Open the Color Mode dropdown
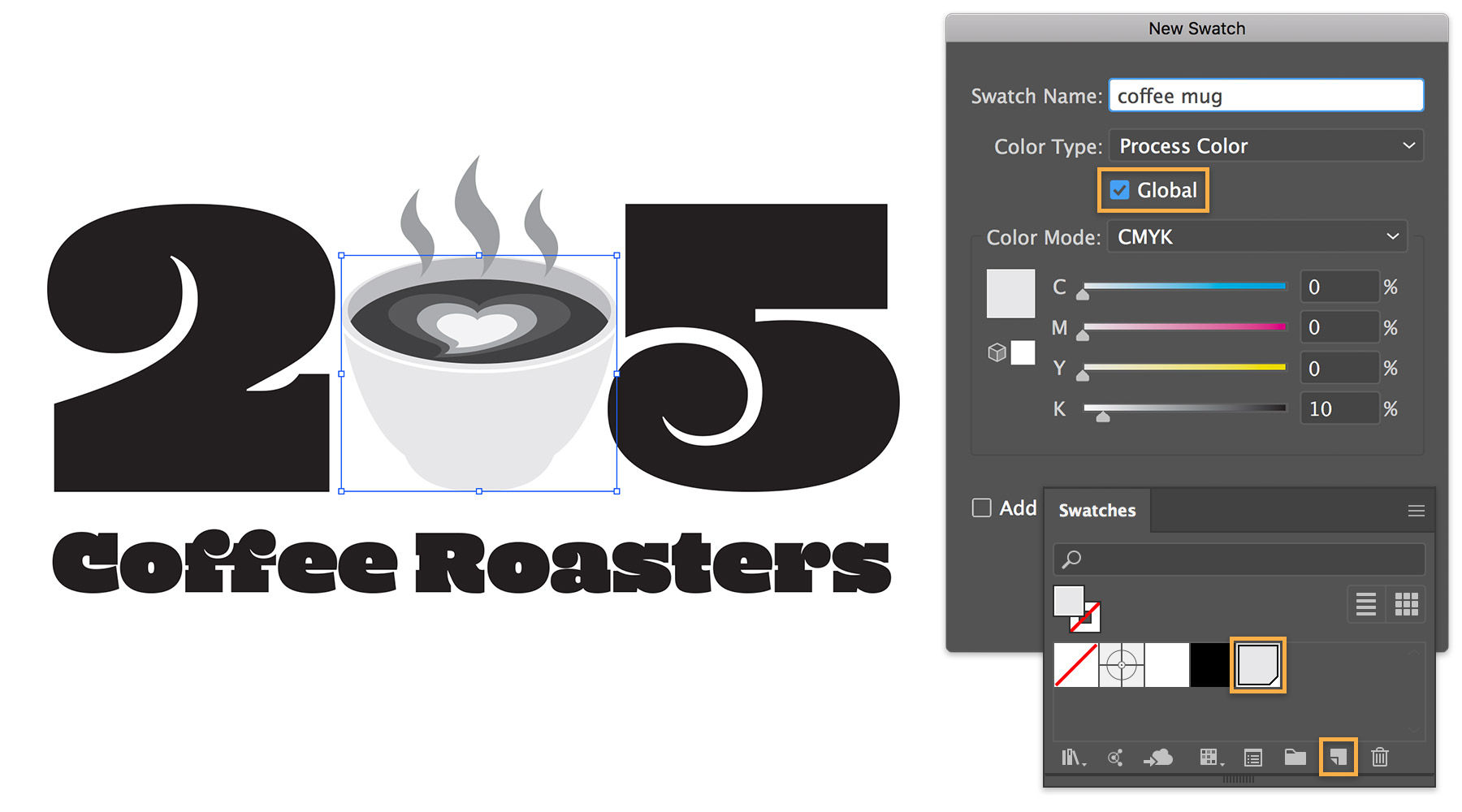1462x812 pixels. tap(1257, 236)
